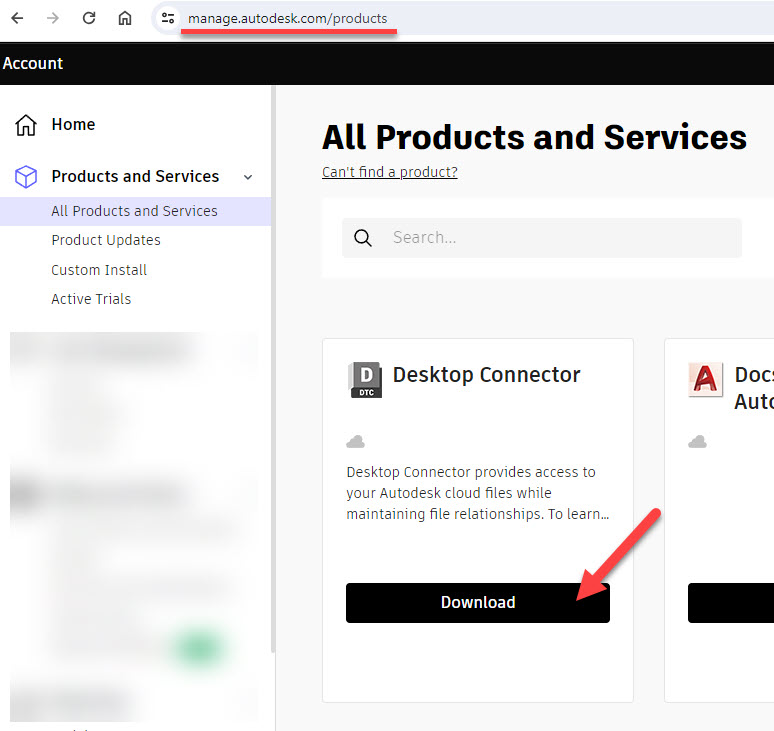Click the red AutoCAD A icon
Image resolution: width=774 pixels, height=731 pixels.
click(x=705, y=380)
